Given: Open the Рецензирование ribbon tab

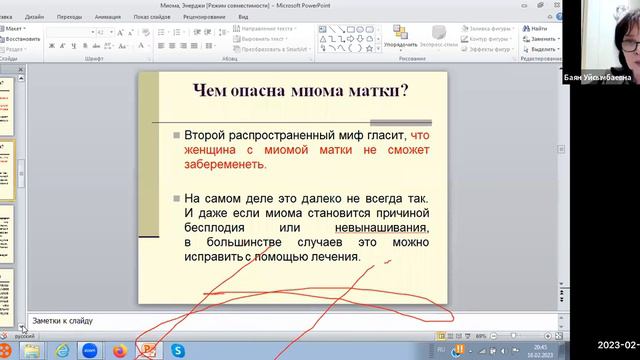Looking at the screenshot, I should 204,17.
